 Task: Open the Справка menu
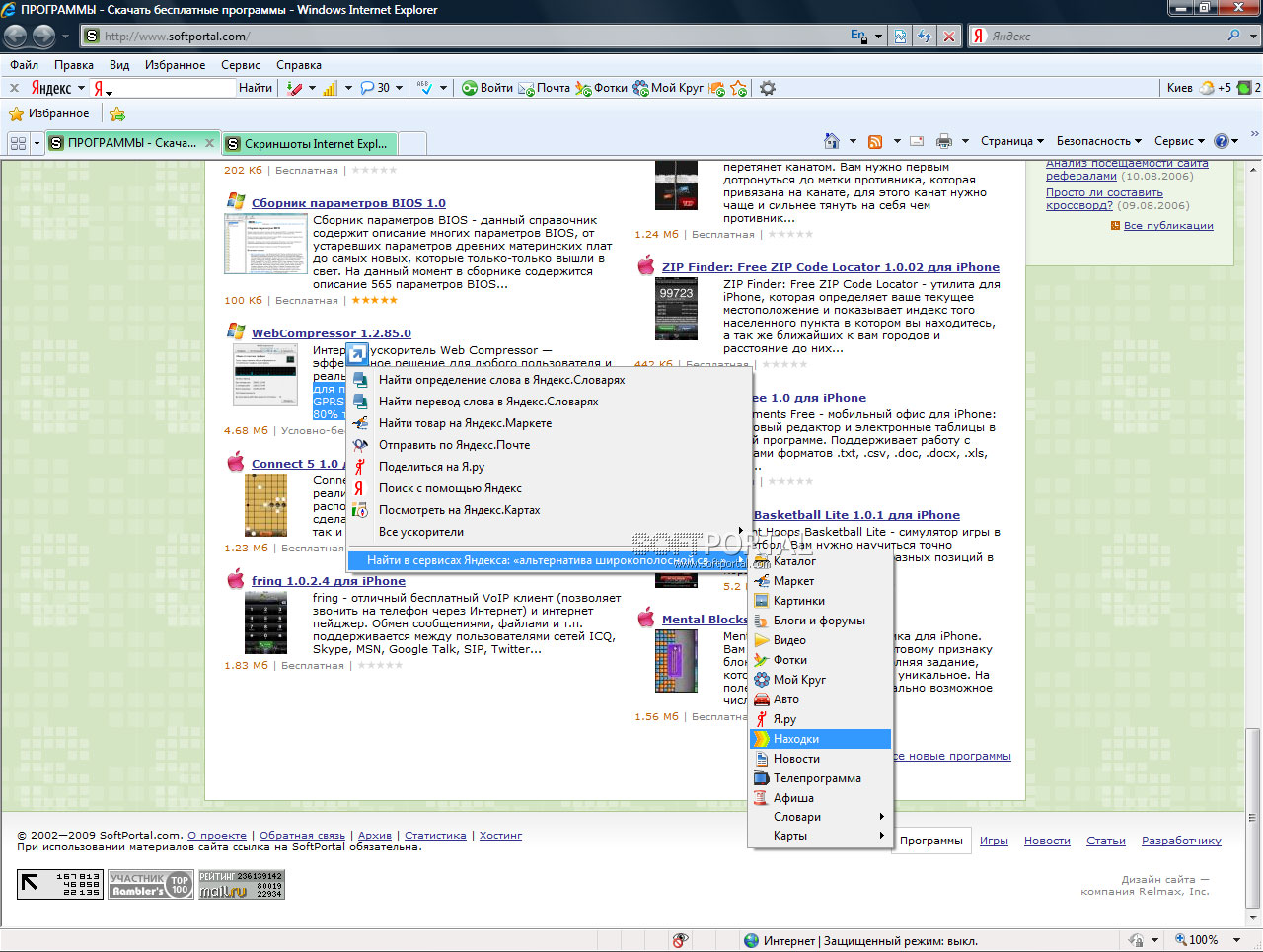point(299,65)
